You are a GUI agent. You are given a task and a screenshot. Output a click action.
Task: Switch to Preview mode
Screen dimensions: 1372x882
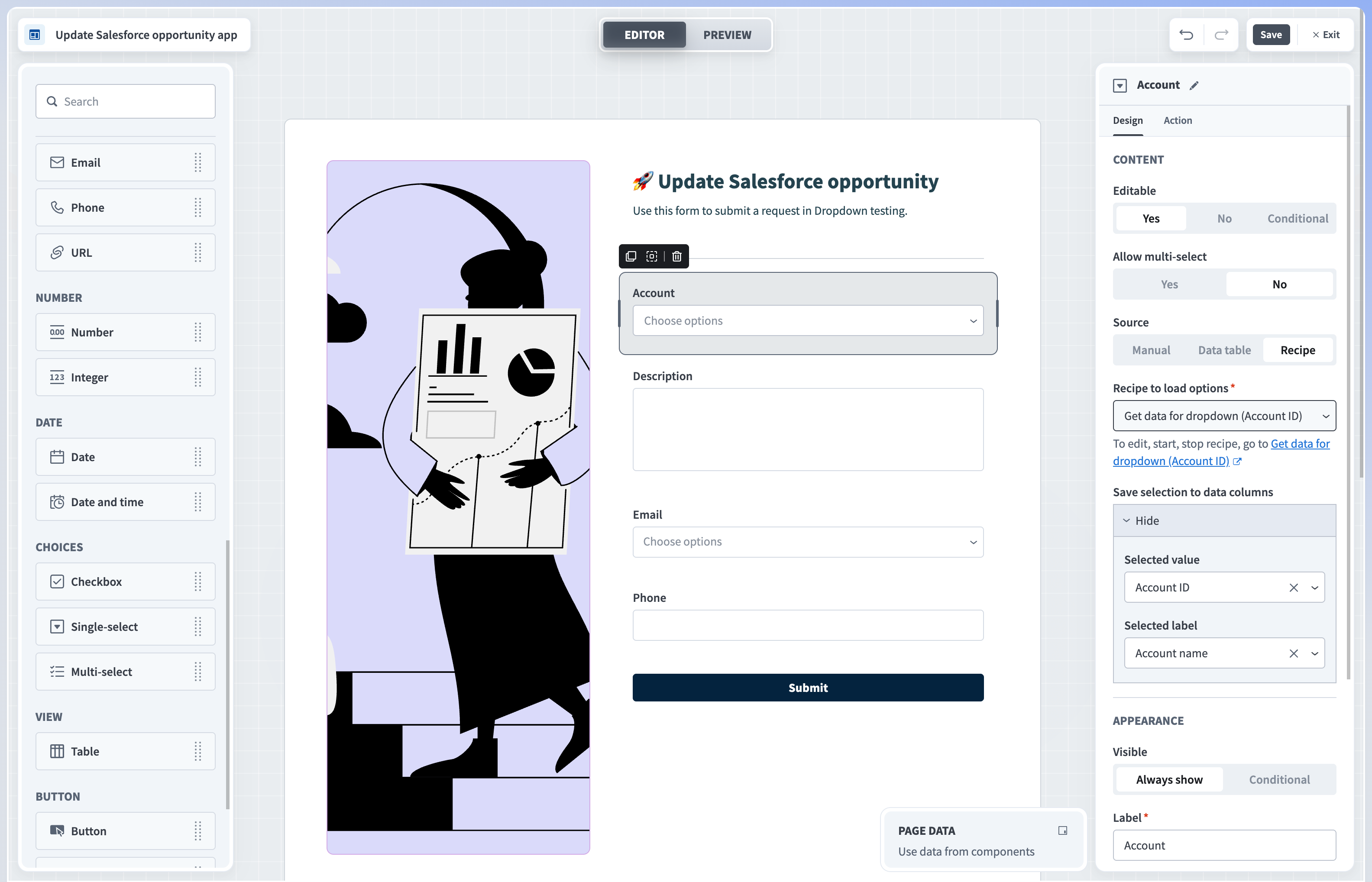[x=727, y=35]
